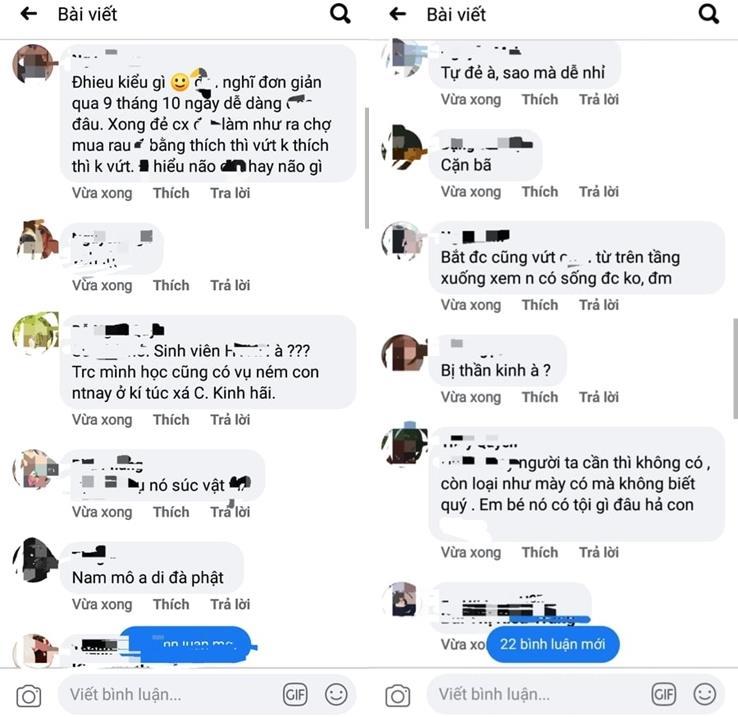
Task: Like the "Bị thần kinh à ?" comment
Action: point(540,397)
